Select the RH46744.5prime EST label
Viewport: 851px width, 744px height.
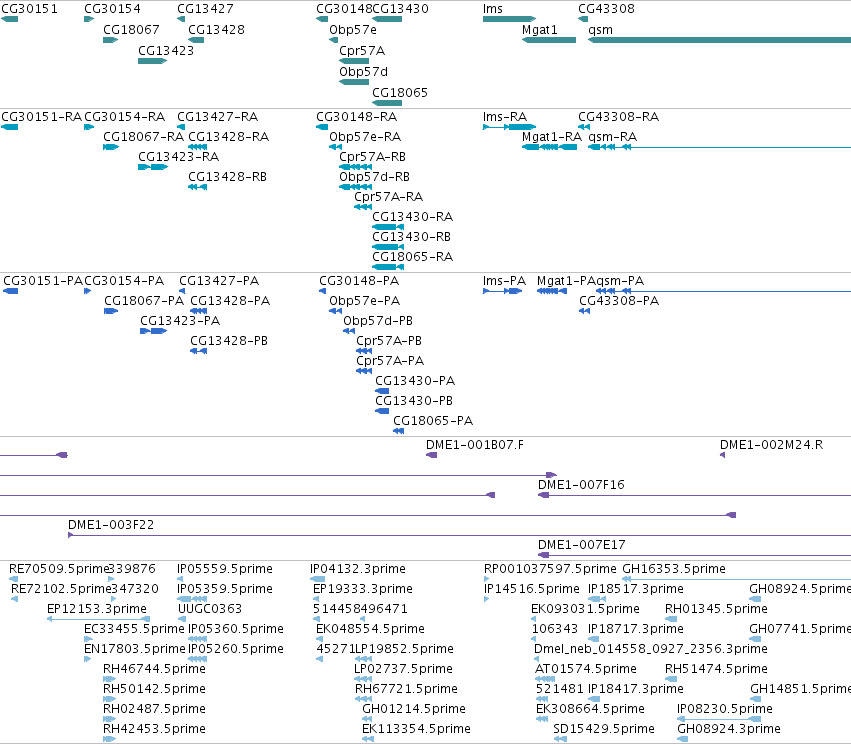point(154,669)
